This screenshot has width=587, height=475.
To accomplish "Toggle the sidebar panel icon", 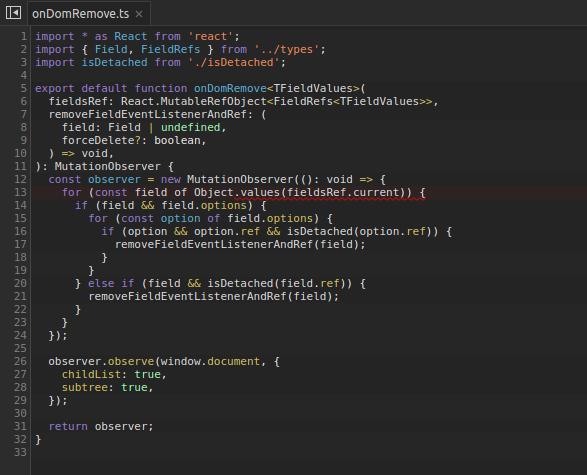I will [x=13, y=13].
